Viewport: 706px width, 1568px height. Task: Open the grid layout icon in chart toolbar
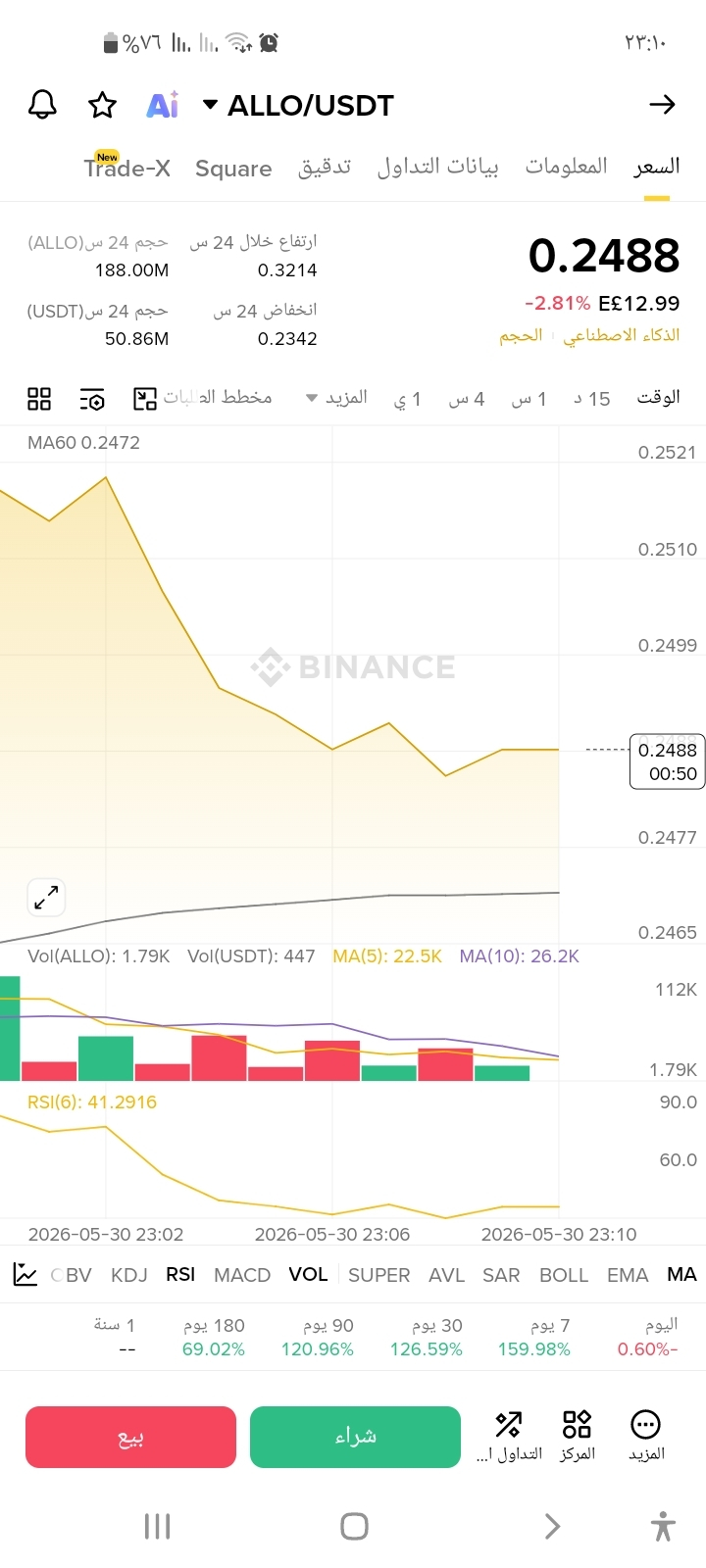coord(39,399)
